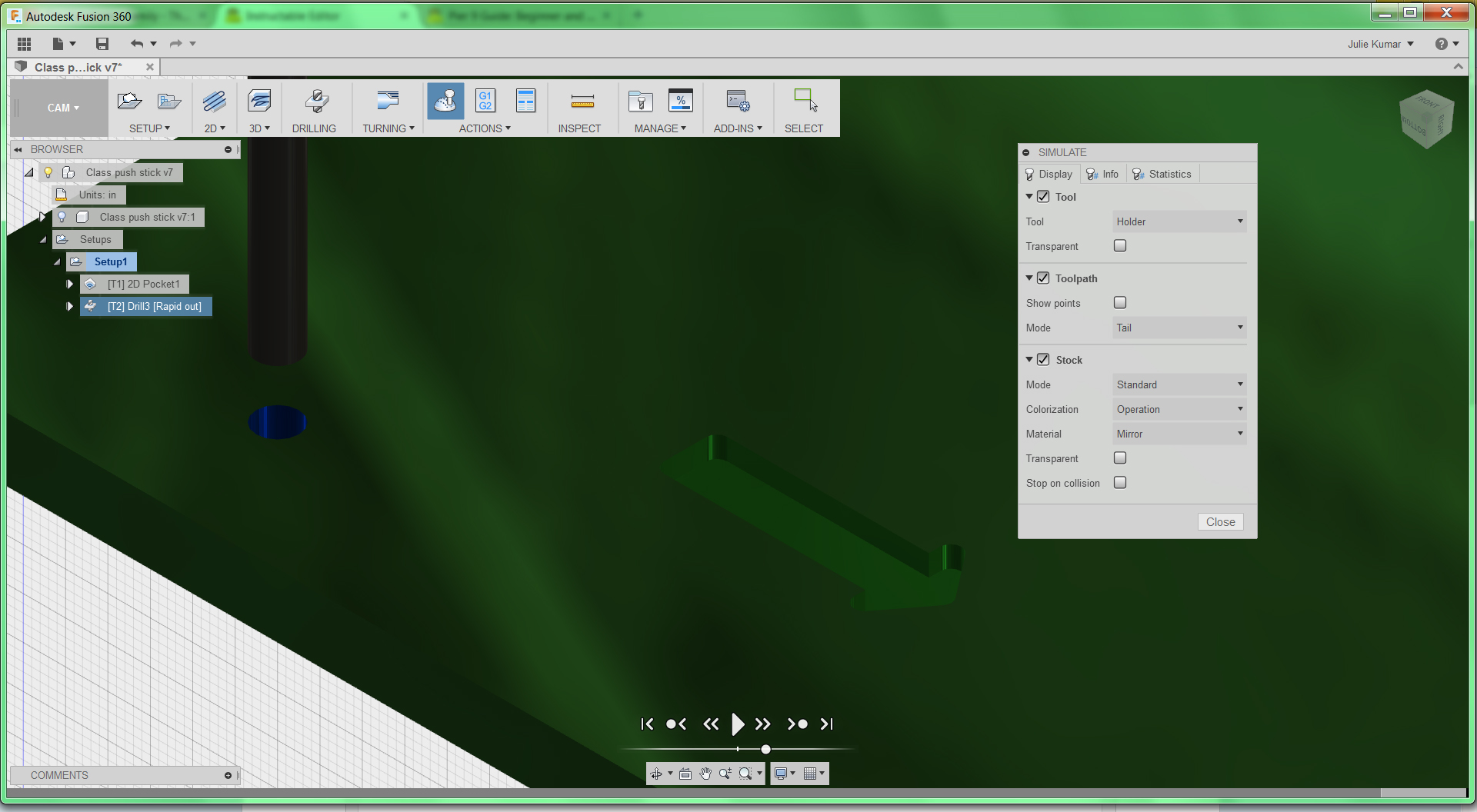Undo the last action
Viewport: 1477px width, 812px height.
coord(137,44)
